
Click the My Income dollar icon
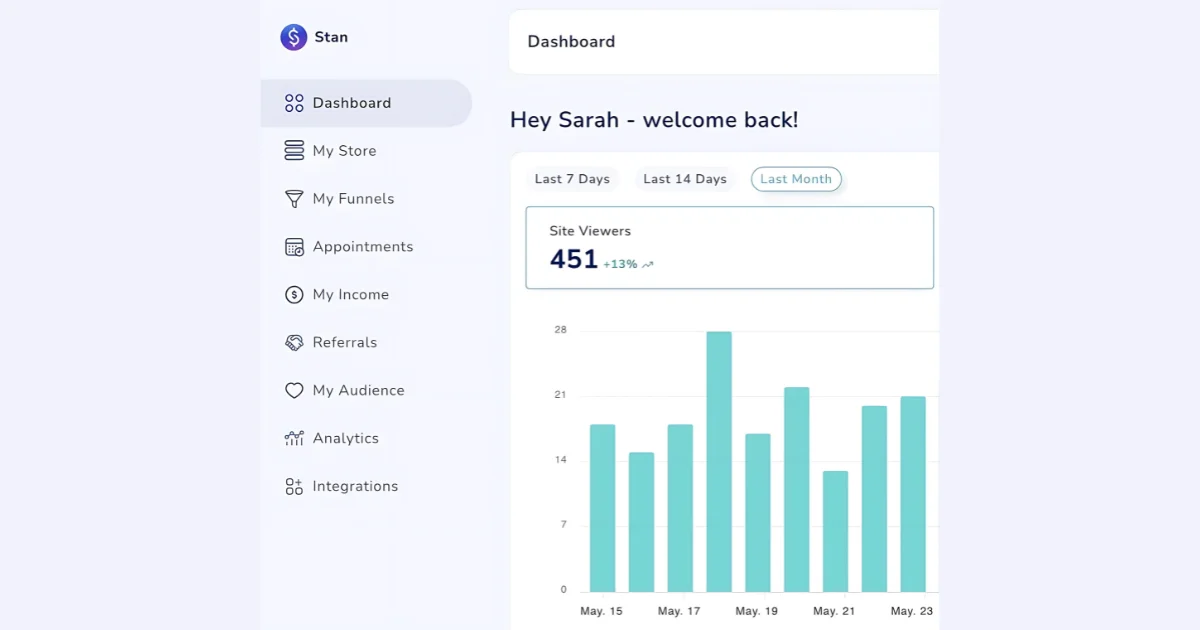click(294, 295)
